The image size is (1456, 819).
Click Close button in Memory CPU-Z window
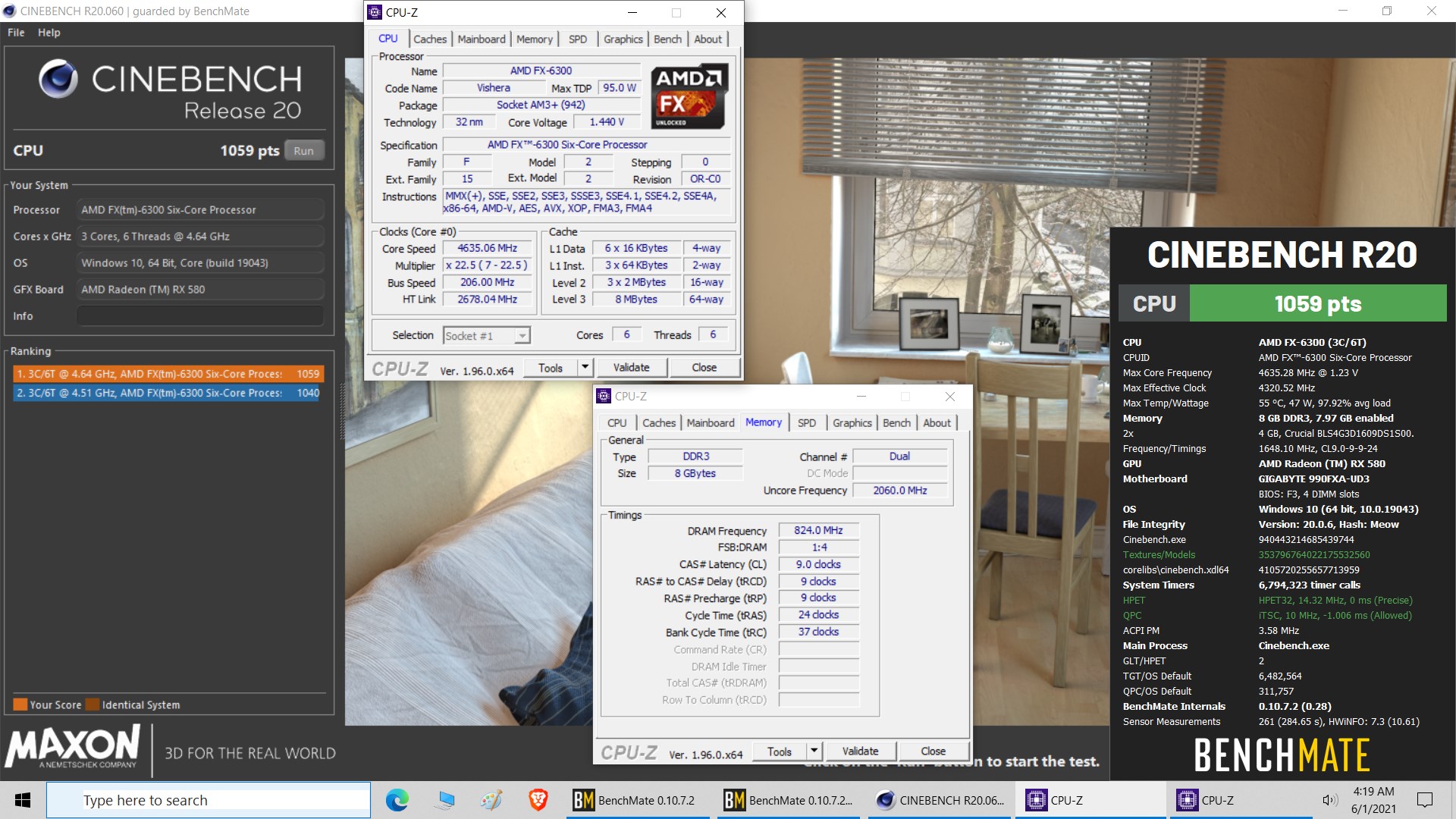tap(933, 752)
